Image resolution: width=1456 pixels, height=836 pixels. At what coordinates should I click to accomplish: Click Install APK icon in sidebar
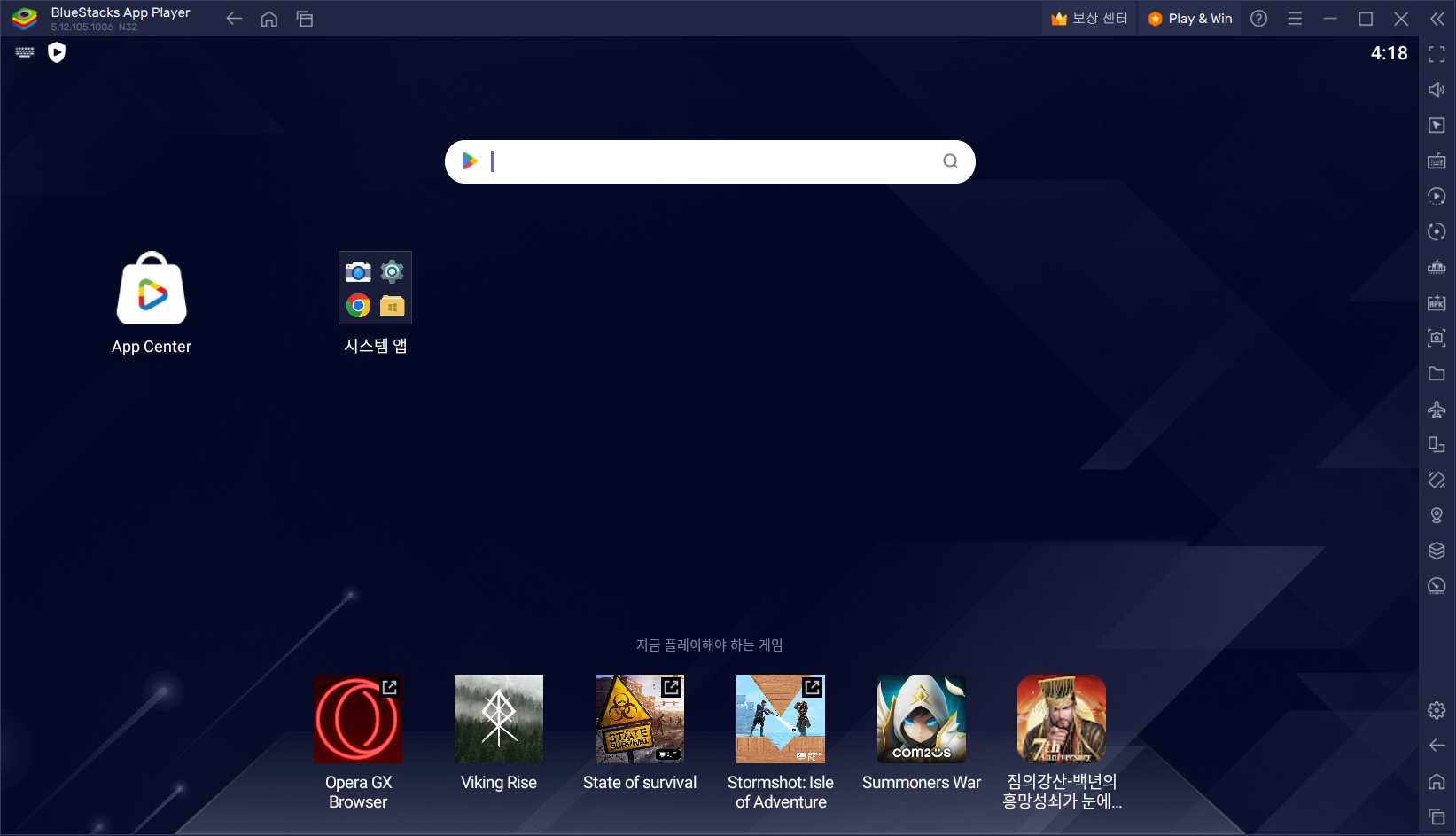click(x=1437, y=302)
